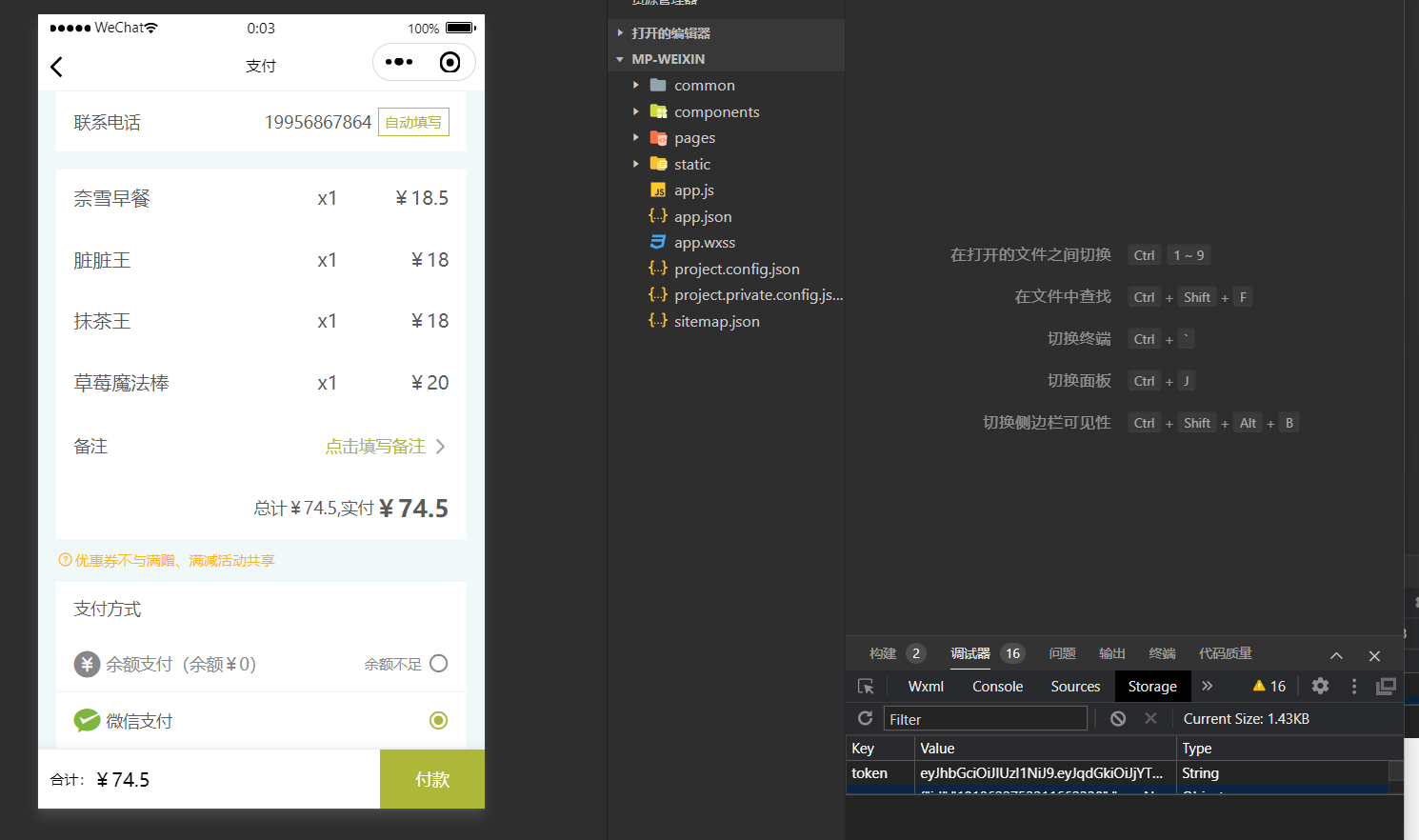Activate the element inspector picker icon

pyautogui.click(x=866, y=686)
